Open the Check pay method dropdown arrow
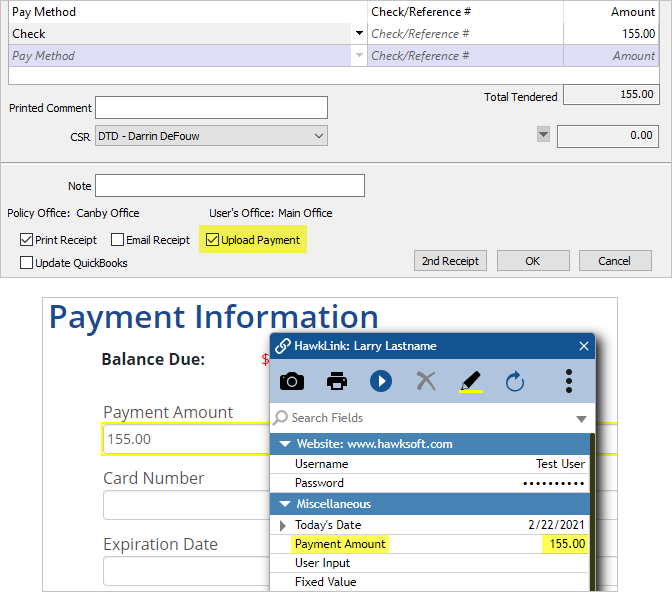Viewport: 672px width, 600px height. pyautogui.click(x=359, y=34)
